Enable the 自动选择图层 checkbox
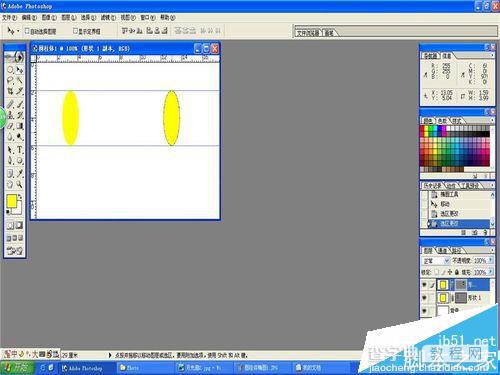The image size is (500, 375). pos(27,31)
